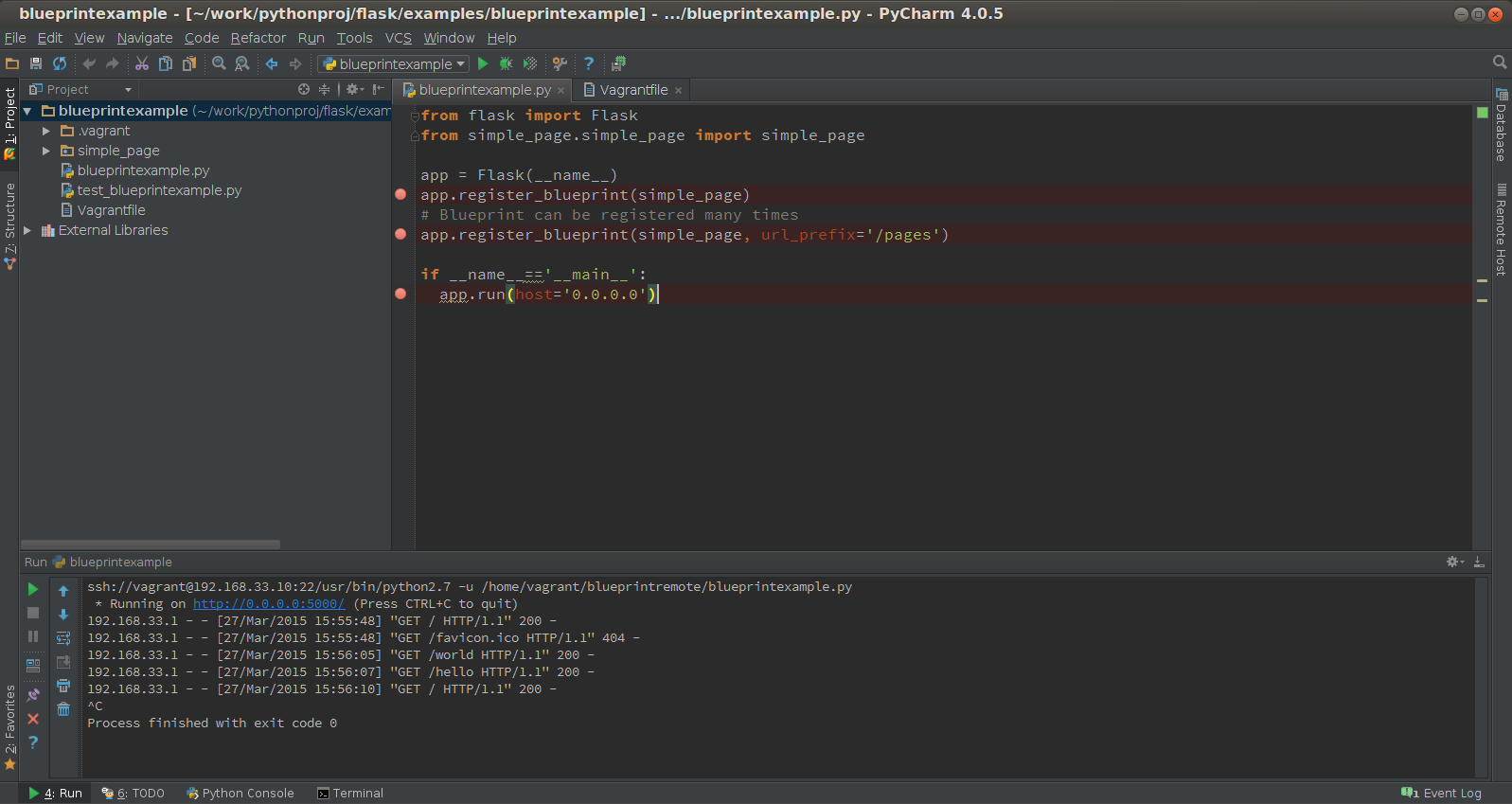Toggle the 1: Project side tool window
The image size is (1512, 804).
pyautogui.click(x=9, y=124)
